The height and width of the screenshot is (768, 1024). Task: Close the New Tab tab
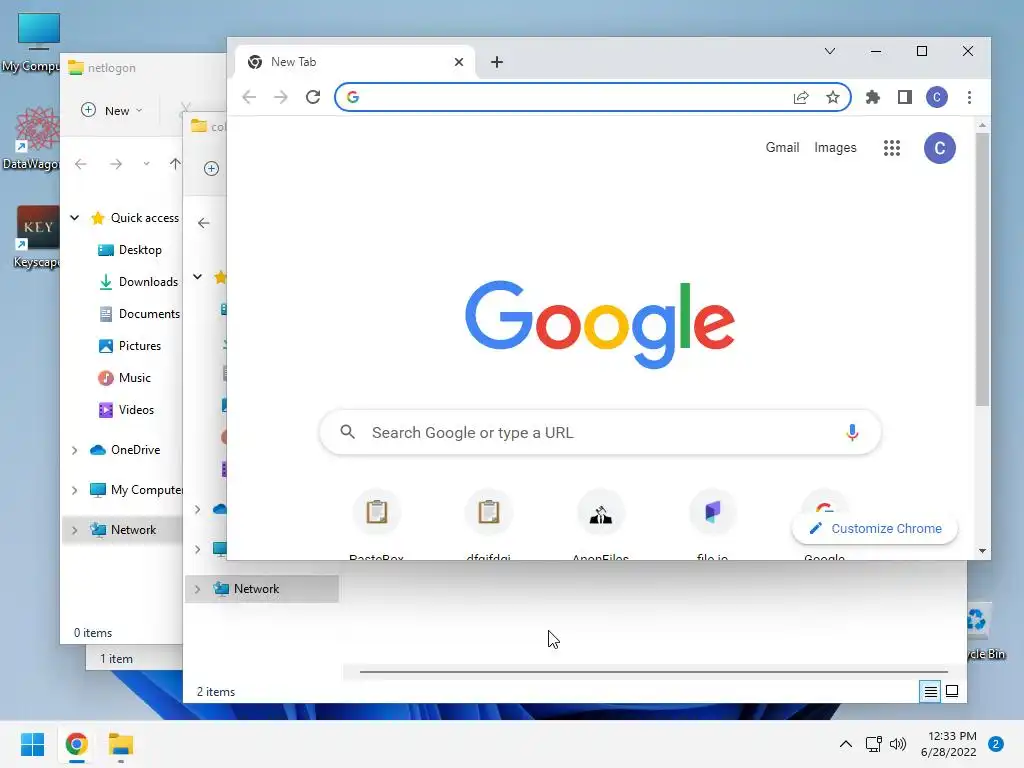click(459, 62)
